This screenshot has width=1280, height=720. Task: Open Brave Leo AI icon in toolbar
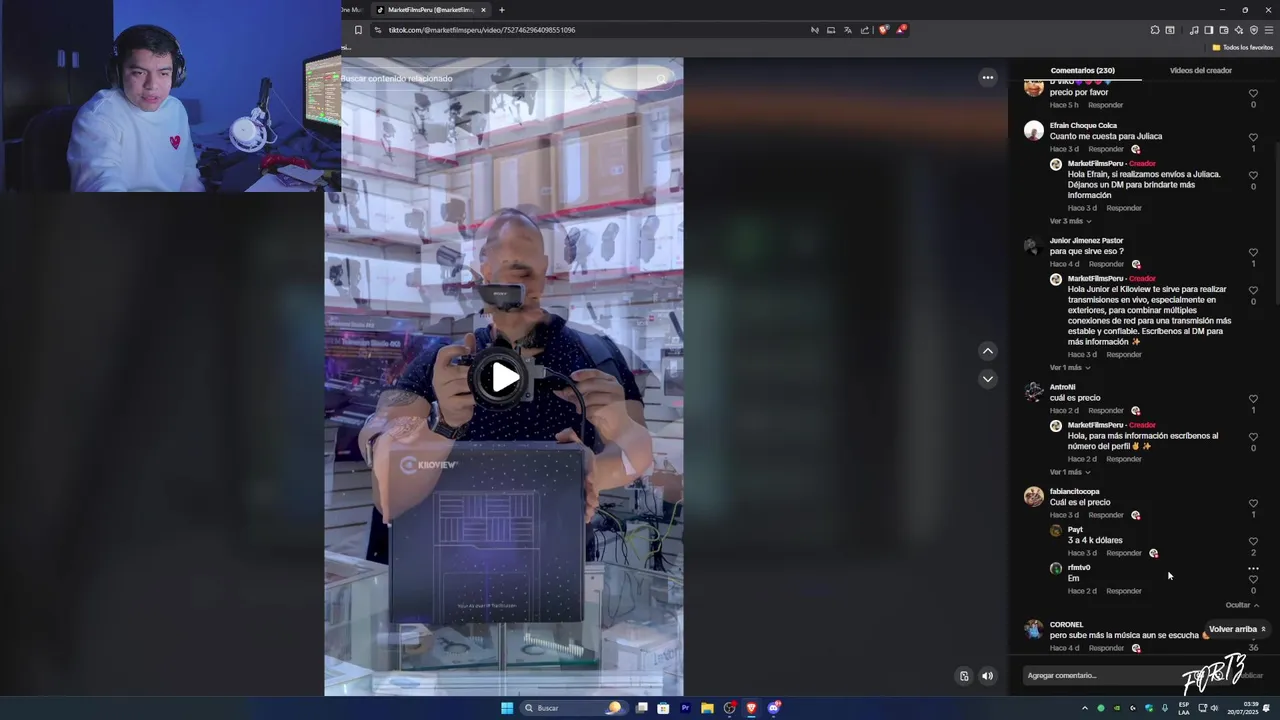coord(1239,30)
